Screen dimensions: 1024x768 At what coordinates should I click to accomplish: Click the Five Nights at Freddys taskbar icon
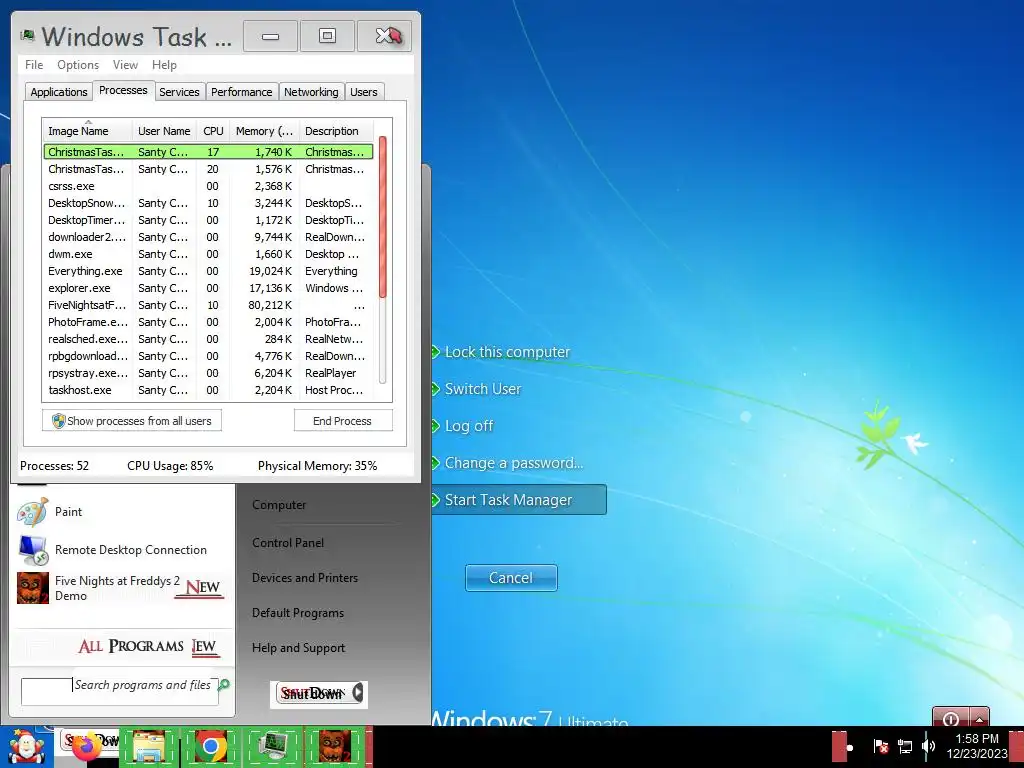(x=335, y=746)
